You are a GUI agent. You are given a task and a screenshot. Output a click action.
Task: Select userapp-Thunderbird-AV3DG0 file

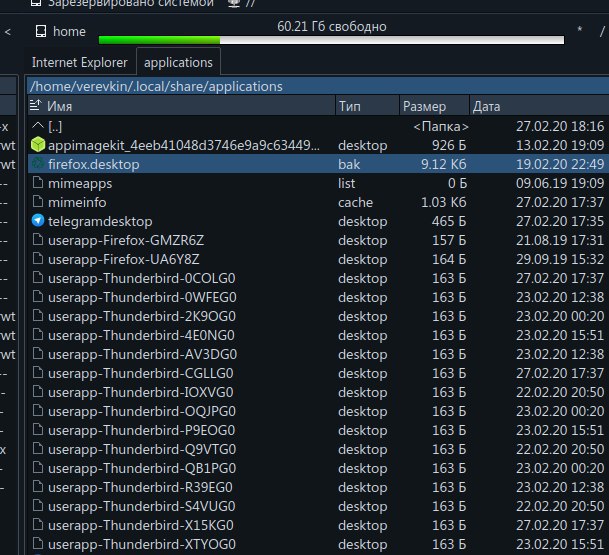pyautogui.click(x=318, y=354)
